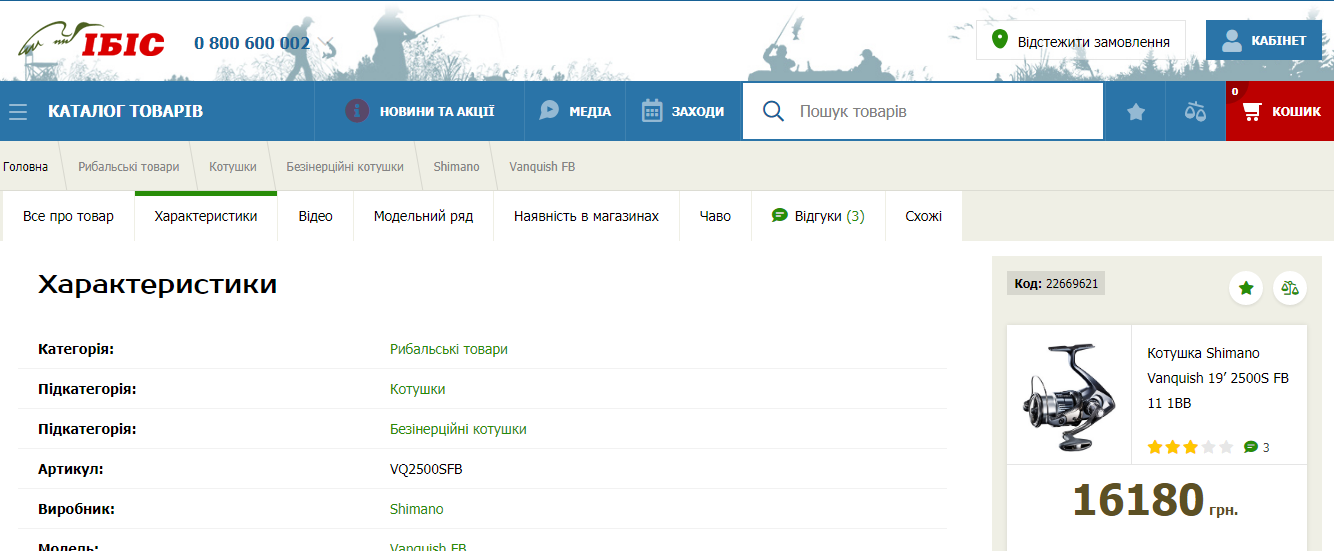Open the Медіа section

tap(575, 111)
